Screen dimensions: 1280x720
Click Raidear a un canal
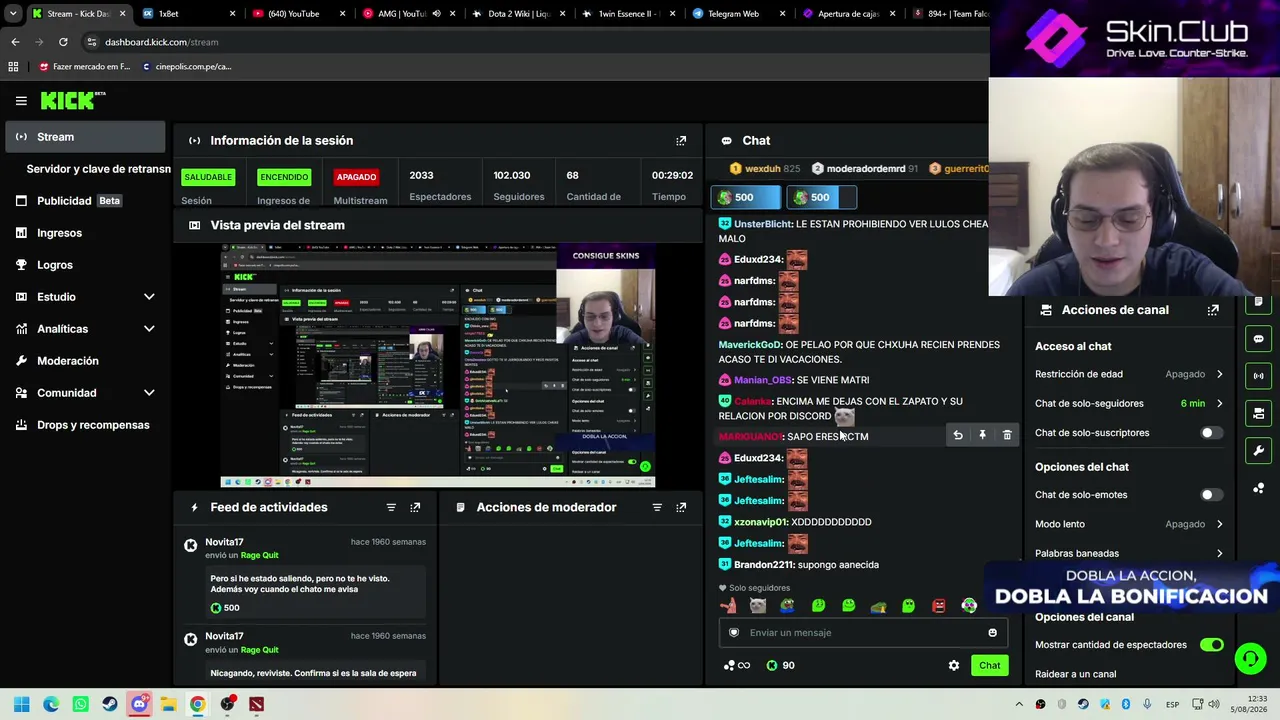1075,674
